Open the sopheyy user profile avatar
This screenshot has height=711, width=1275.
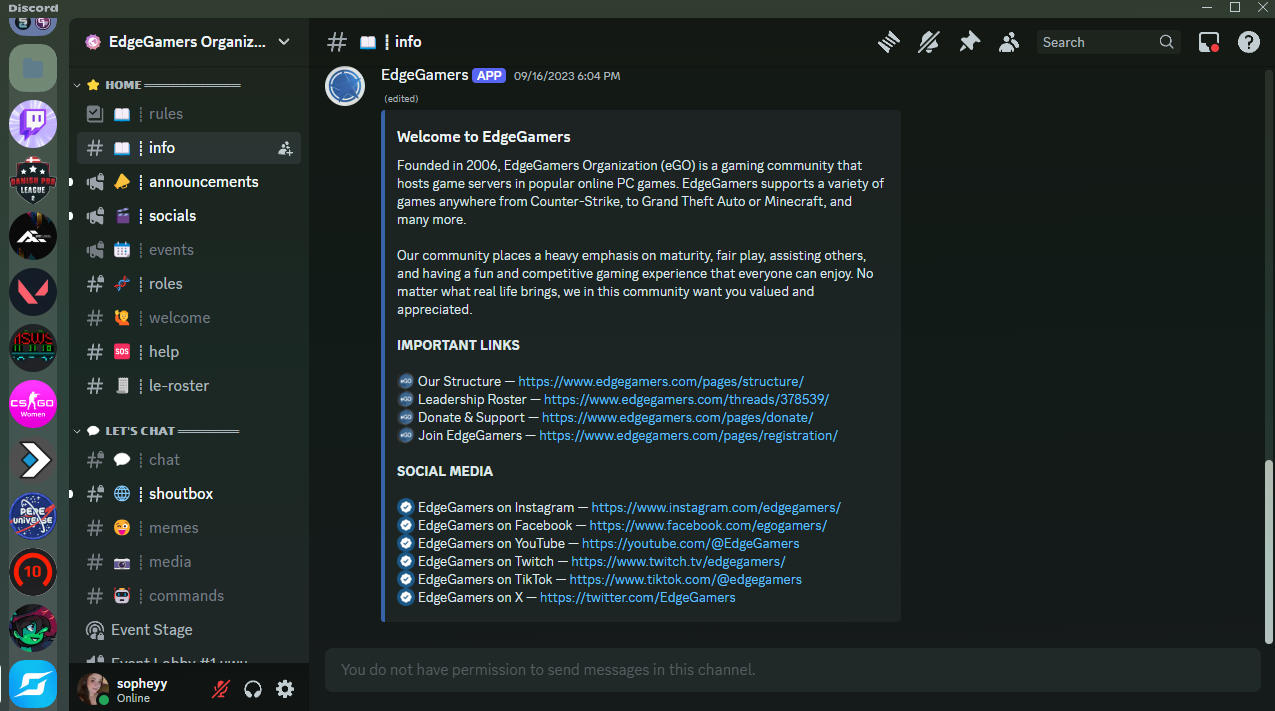(x=93, y=689)
